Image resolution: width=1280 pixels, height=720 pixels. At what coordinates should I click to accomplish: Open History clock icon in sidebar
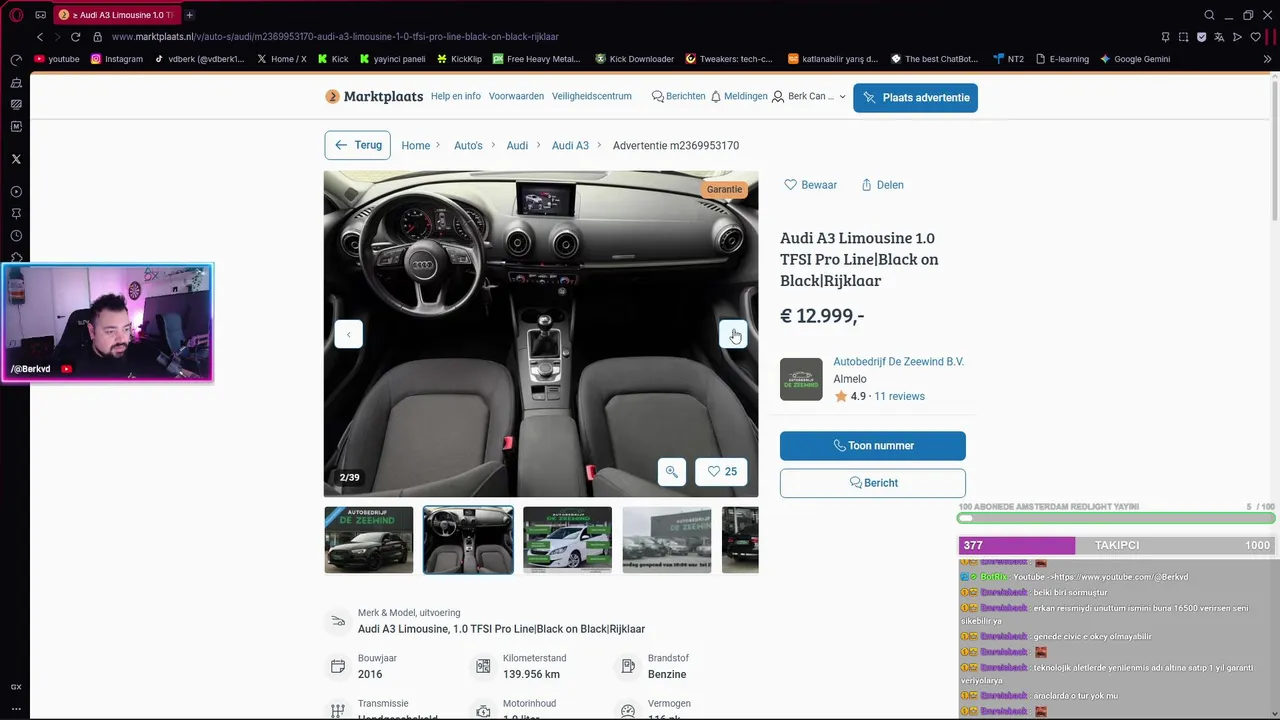coord(16,236)
